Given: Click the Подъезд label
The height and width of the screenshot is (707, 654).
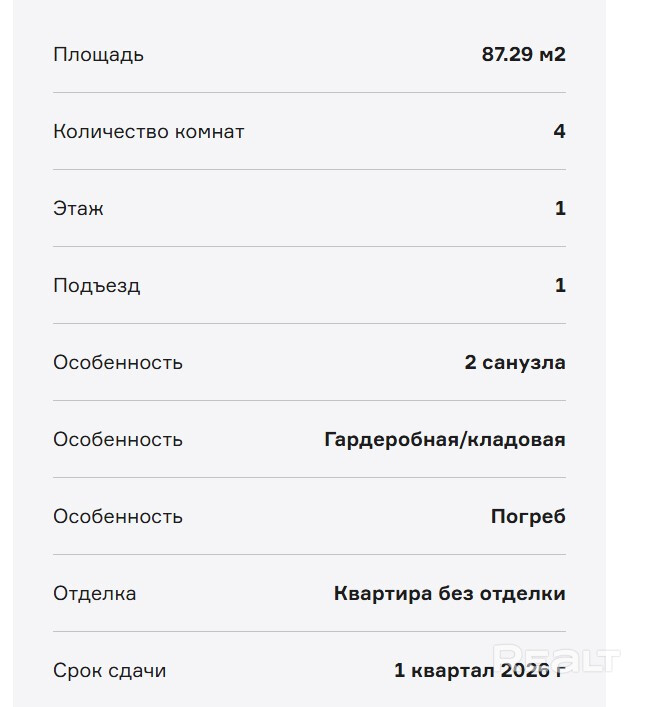Looking at the screenshot, I should (96, 286).
